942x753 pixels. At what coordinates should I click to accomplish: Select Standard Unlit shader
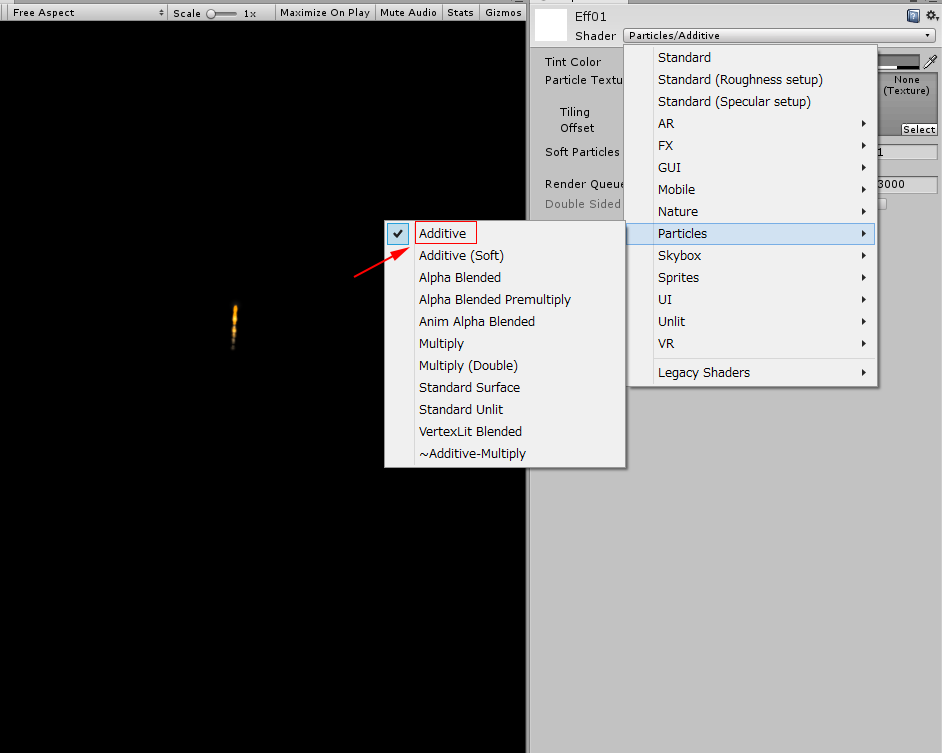pos(505,409)
